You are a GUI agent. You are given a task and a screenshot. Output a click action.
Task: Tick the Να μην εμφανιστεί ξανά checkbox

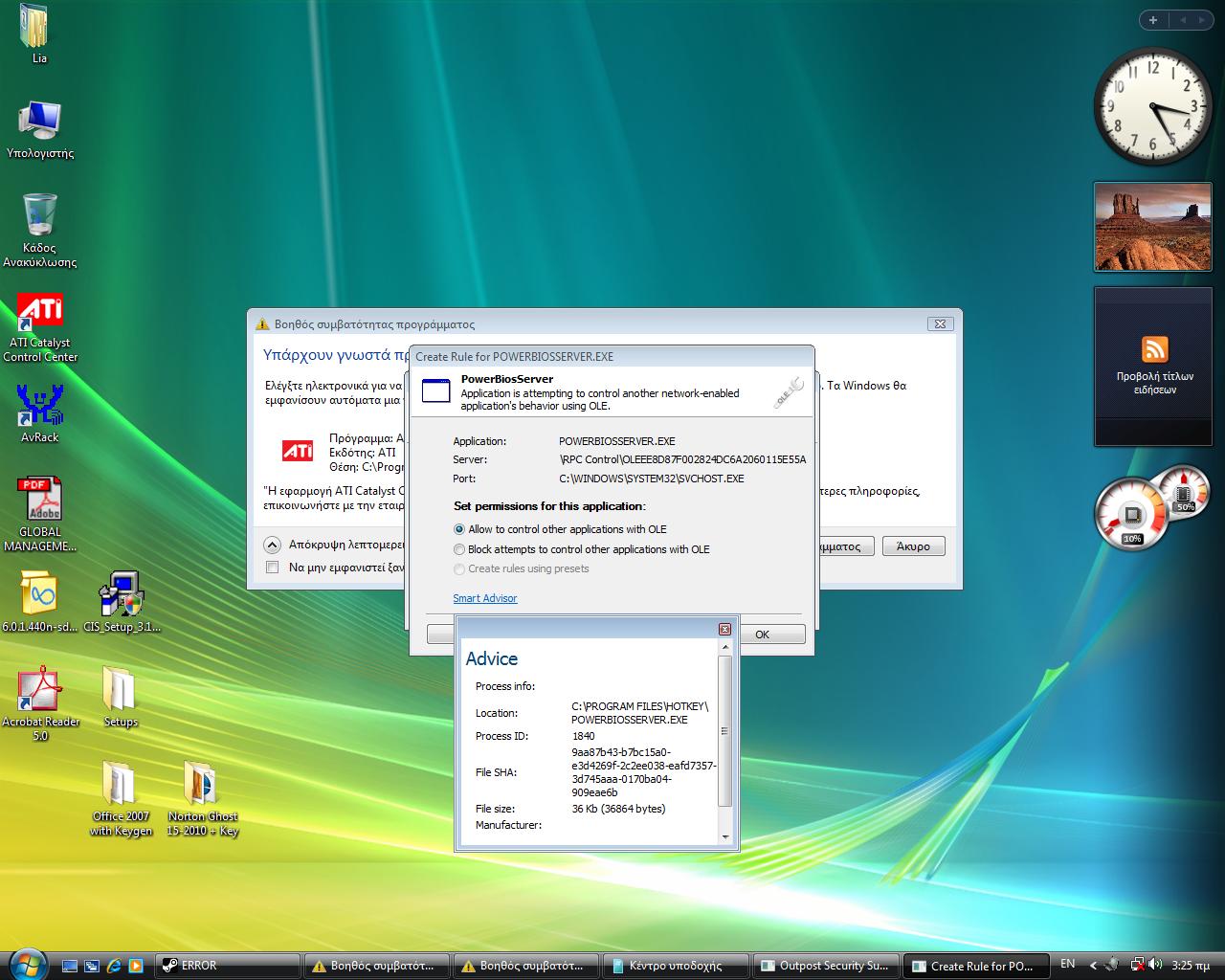point(272,568)
